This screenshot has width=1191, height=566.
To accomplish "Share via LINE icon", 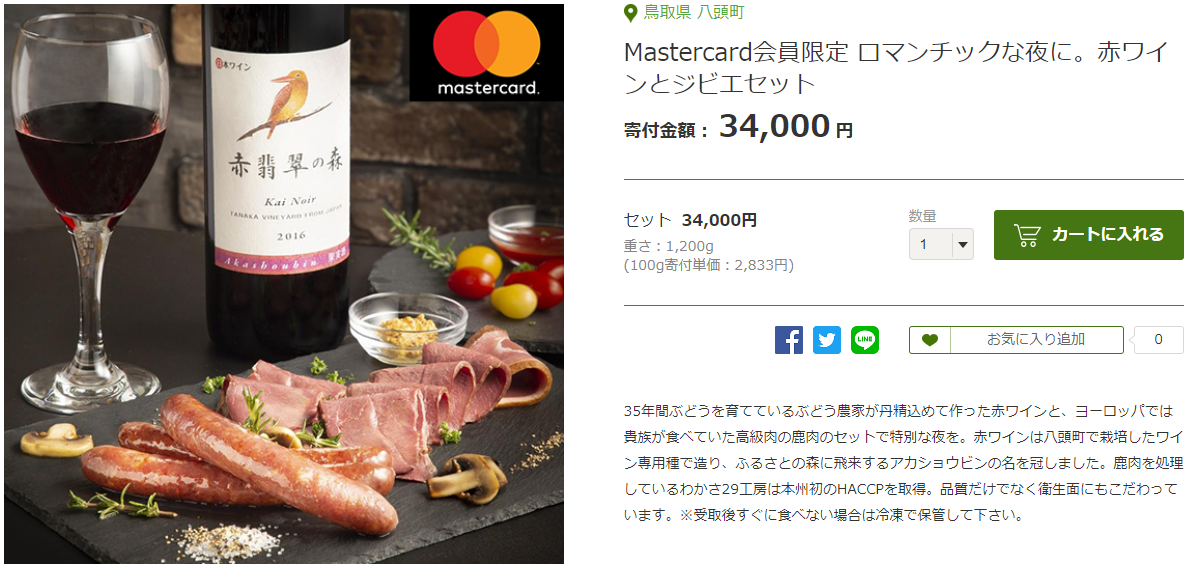I will point(864,340).
